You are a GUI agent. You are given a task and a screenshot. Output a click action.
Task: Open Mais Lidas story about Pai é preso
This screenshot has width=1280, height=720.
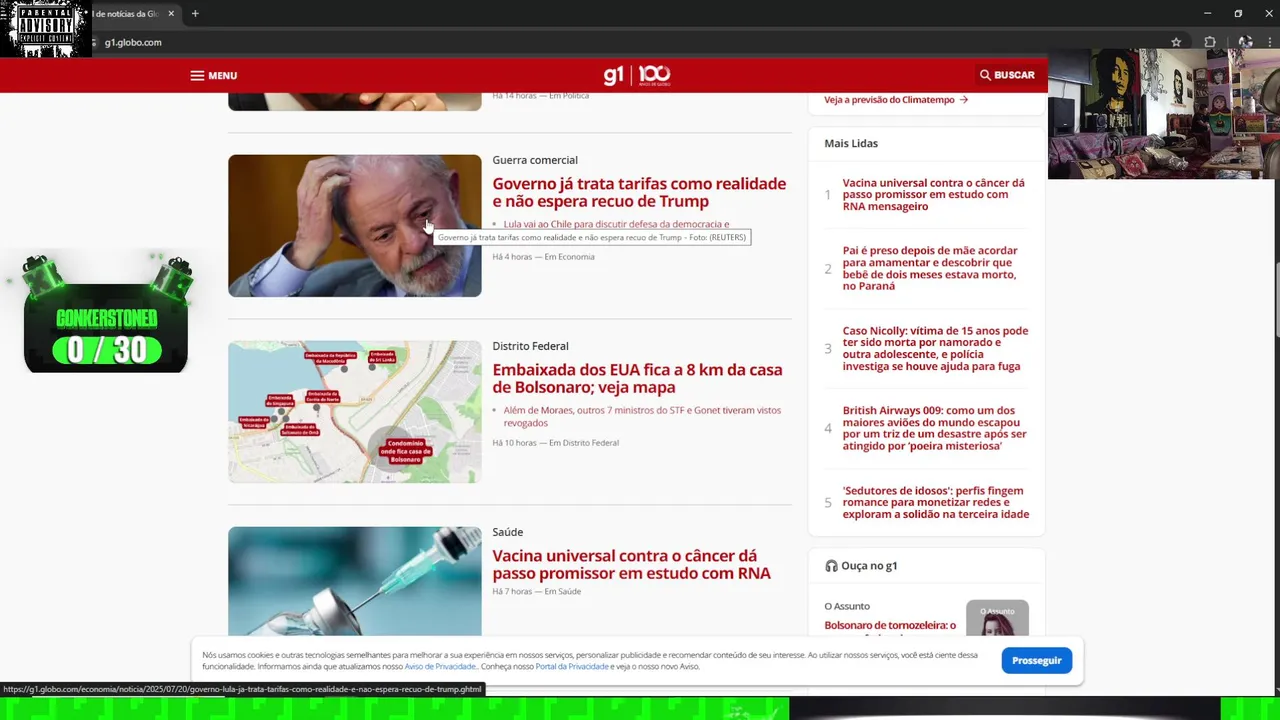pos(930,268)
